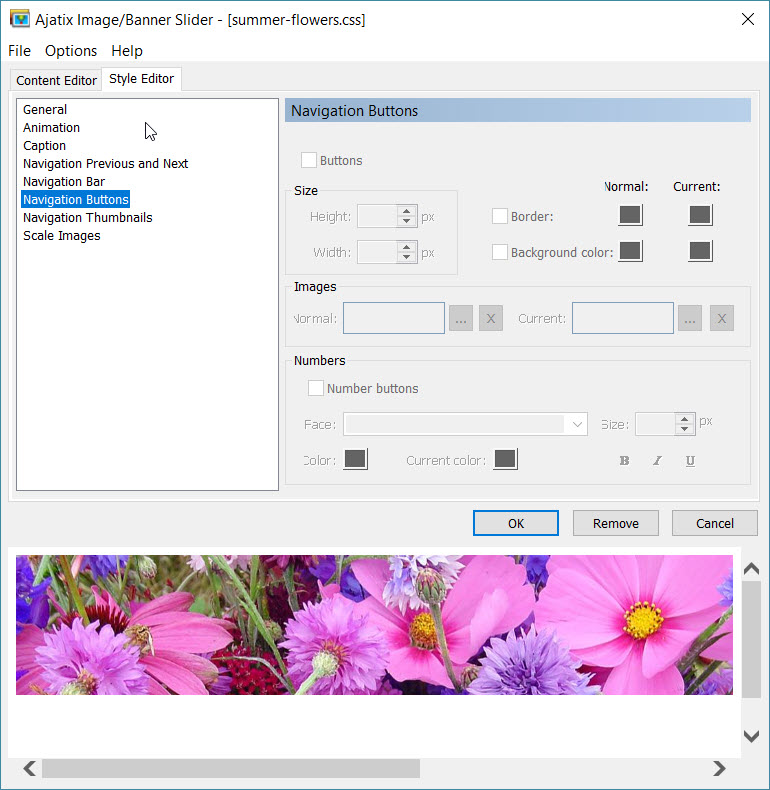Increase Width value with up arrow
The image size is (770, 790).
406,246
